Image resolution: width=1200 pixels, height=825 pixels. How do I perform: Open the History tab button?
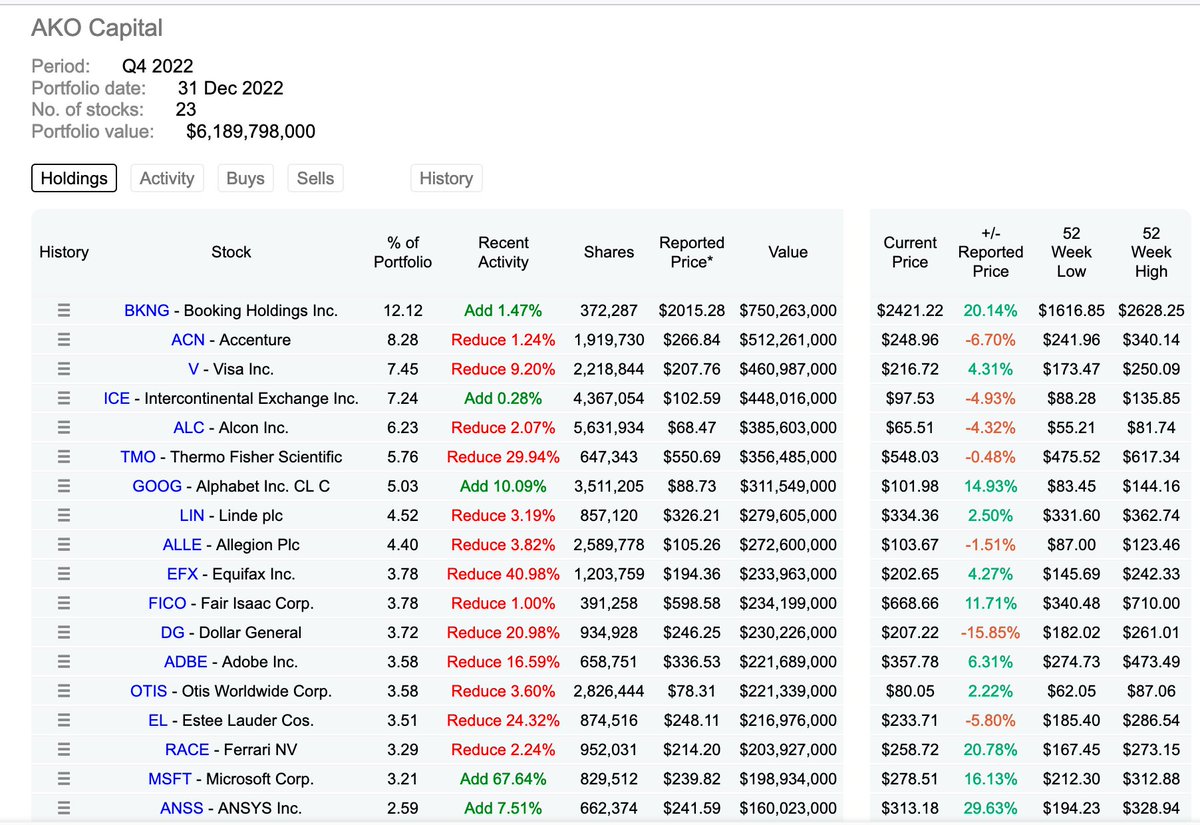(x=446, y=178)
